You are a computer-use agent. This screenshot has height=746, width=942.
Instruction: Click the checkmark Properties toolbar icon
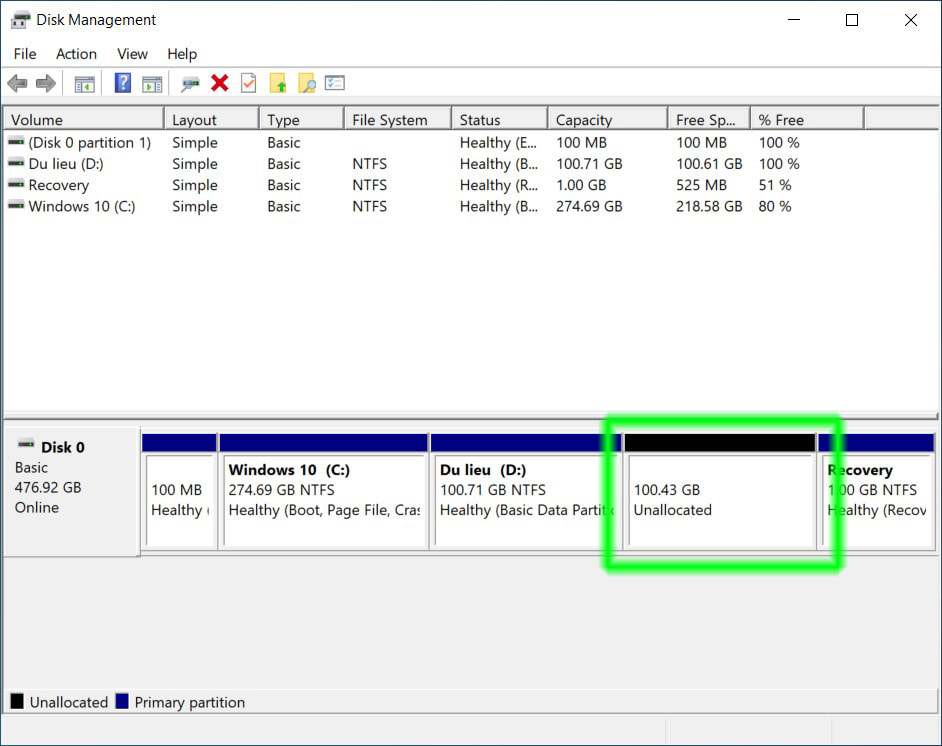tap(248, 83)
